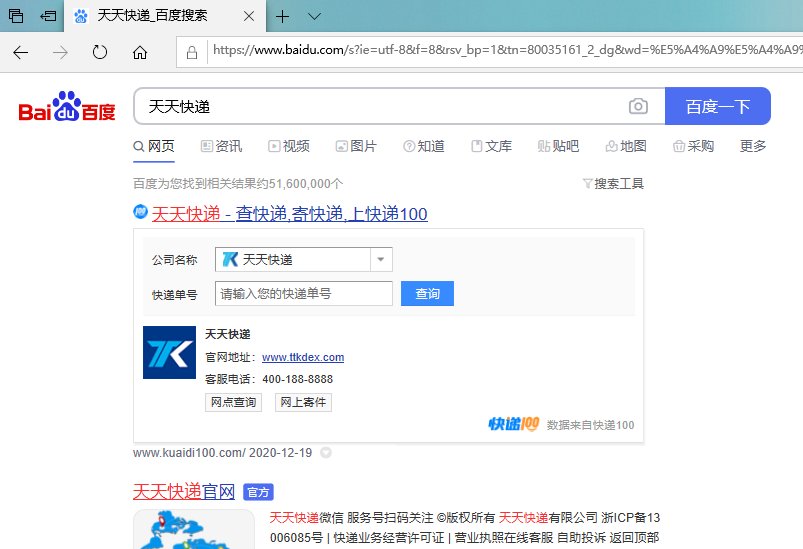Click the Baidu logo

click(x=67, y=106)
